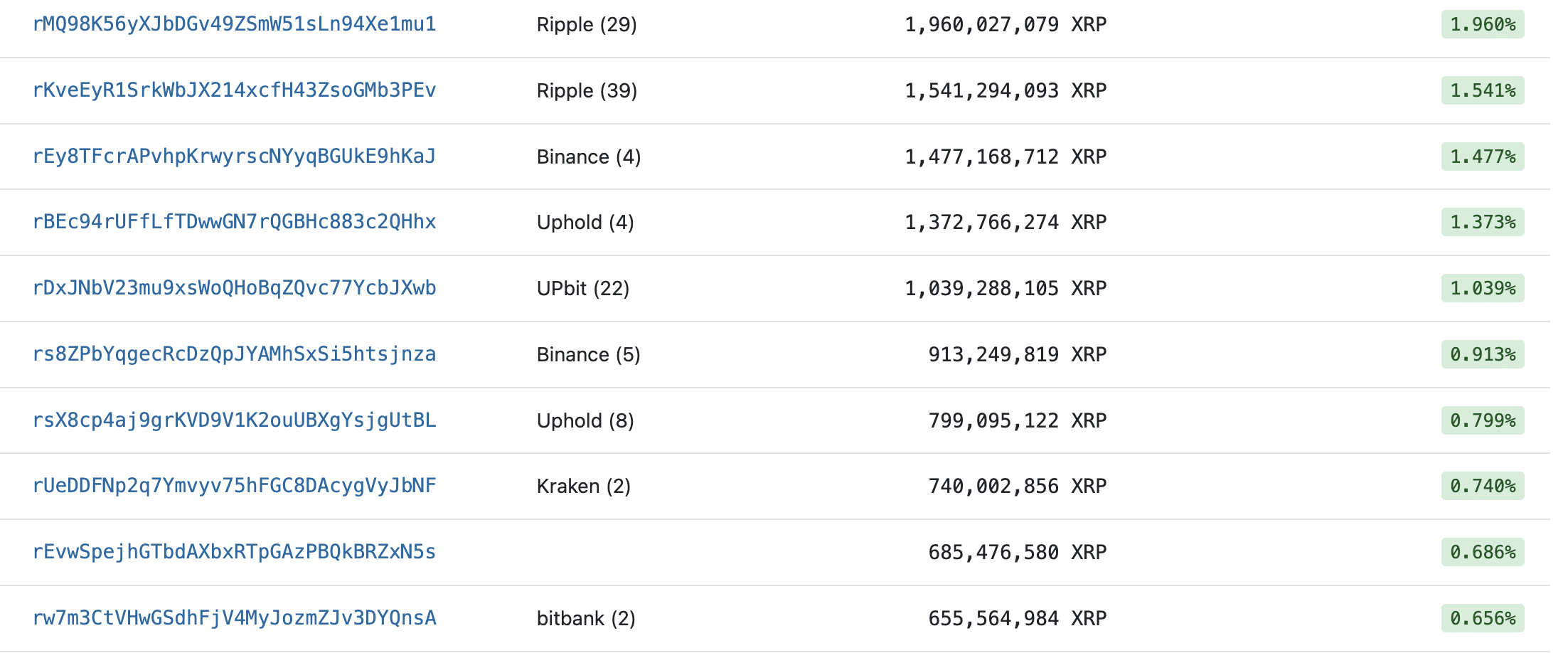The width and height of the screenshot is (1568, 653).
Task: Click the 1.960% share badge
Action: click(1482, 25)
